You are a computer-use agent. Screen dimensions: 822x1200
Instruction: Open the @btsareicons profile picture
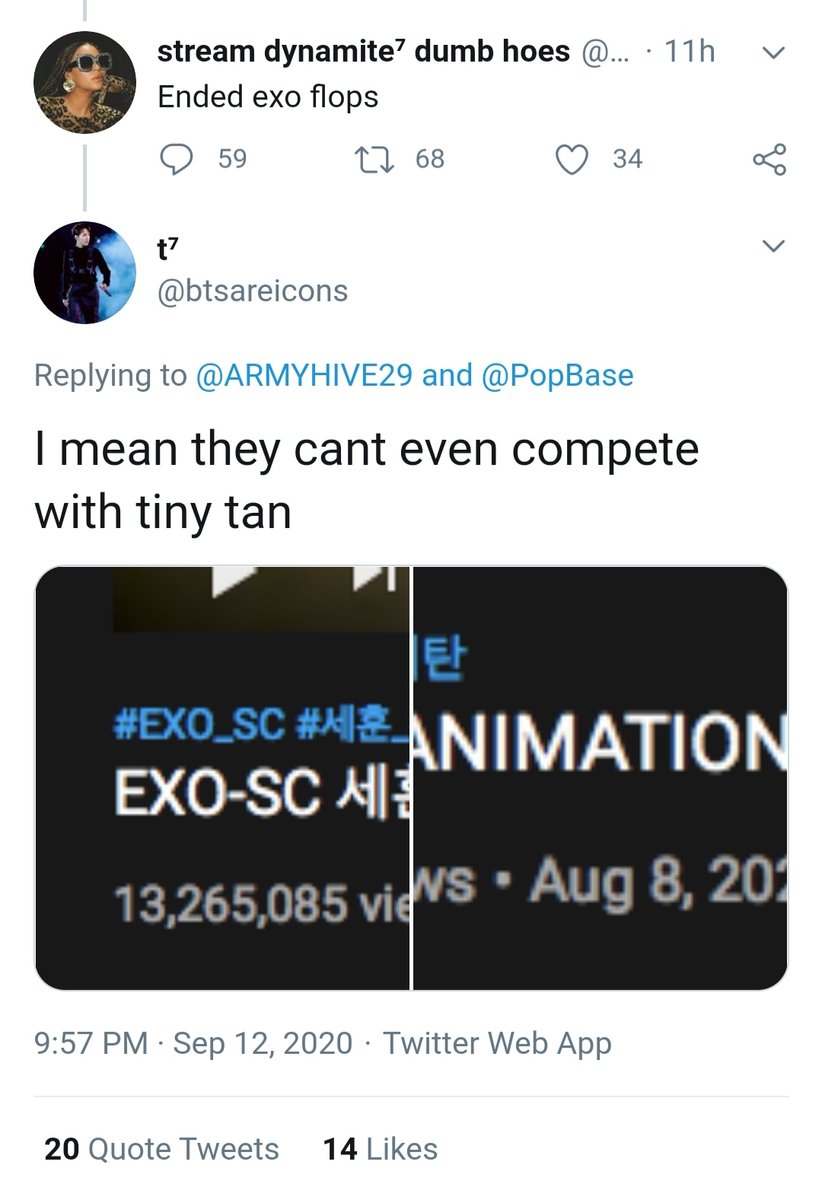[x=84, y=272]
